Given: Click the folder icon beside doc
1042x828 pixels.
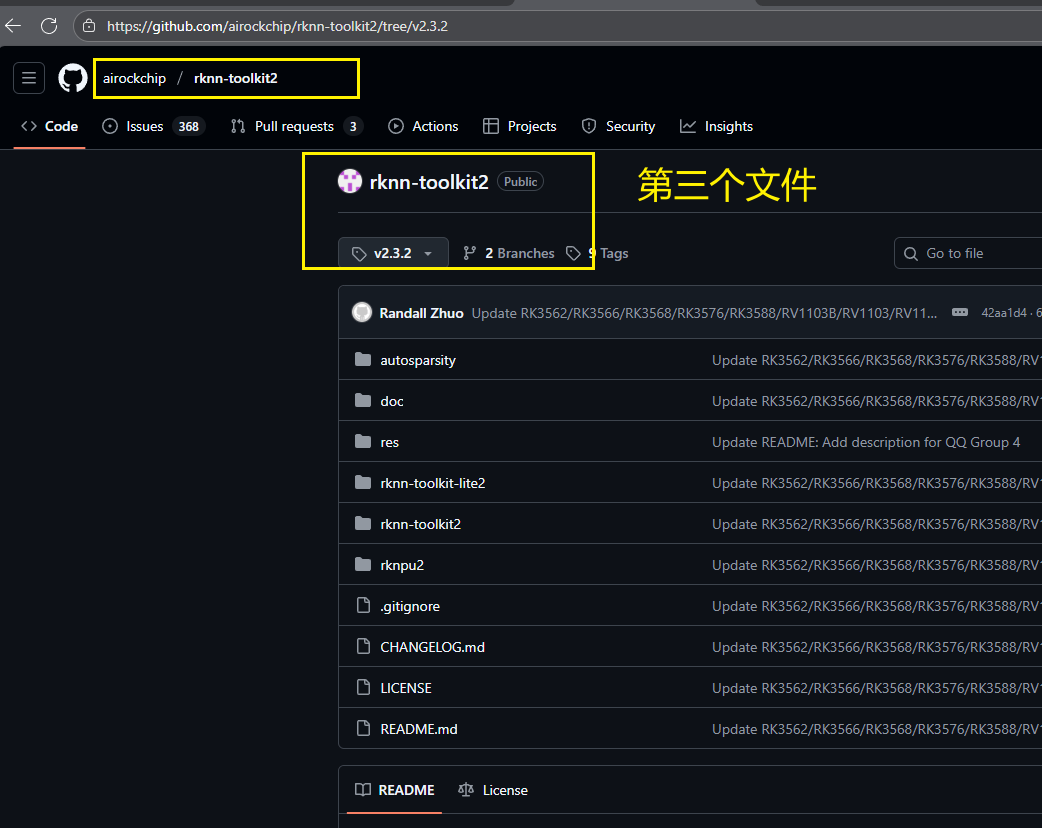Looking at the screenshot, I should click(363, 401).
